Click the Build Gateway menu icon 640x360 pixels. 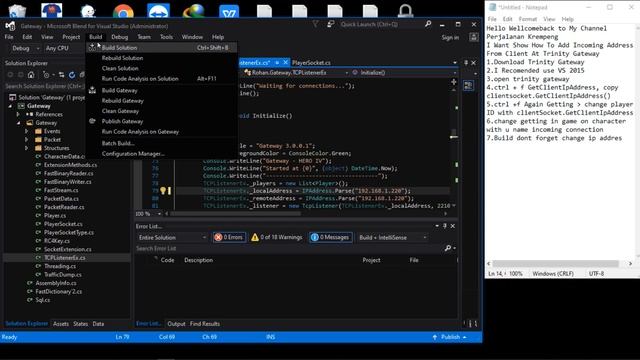(x=92, y=90)
